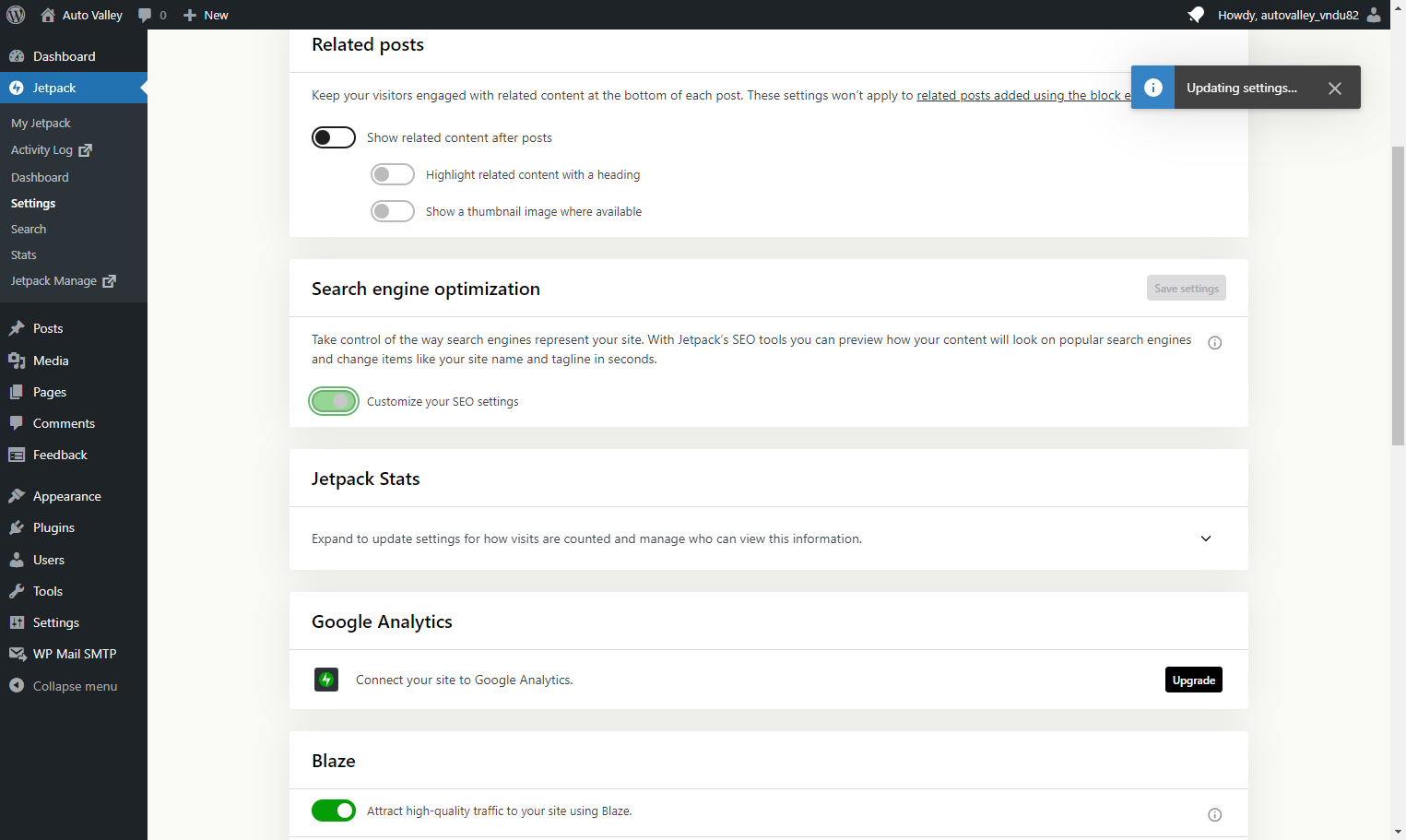Click the Jetpack lightning icon beside Google Analytics
The image size is (1406, 840).
click(326, 680)
